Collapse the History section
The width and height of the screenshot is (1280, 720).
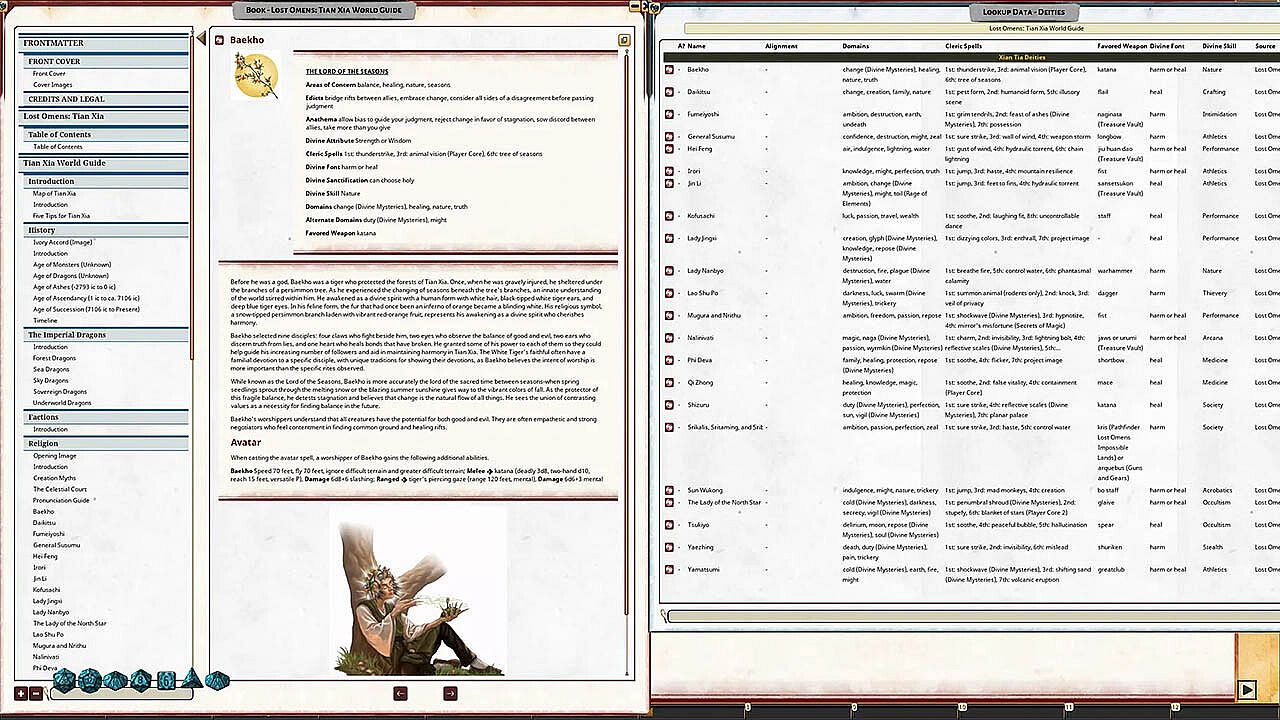tap(107, 230)
